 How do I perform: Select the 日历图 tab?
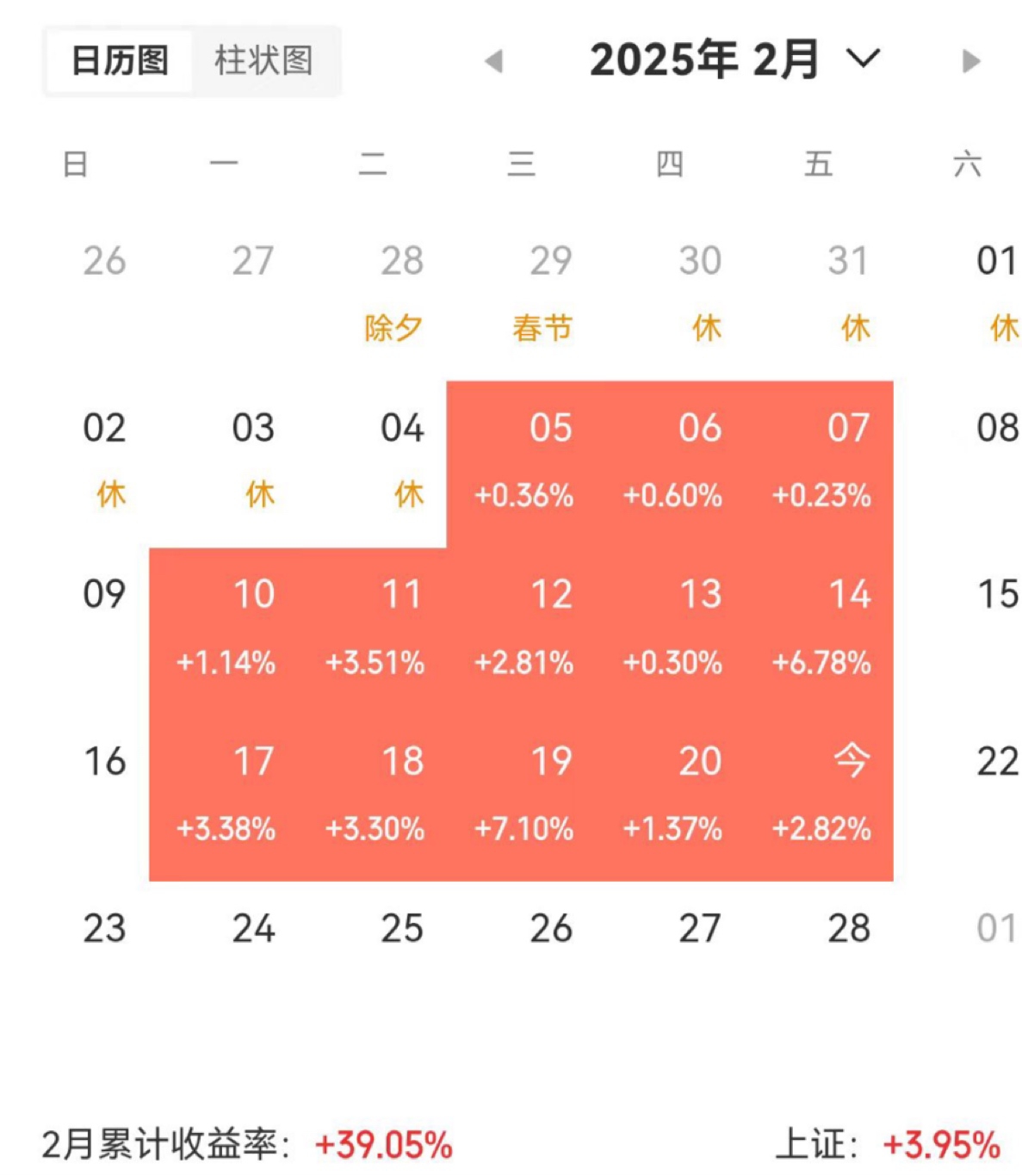click(x=120, y=61)
